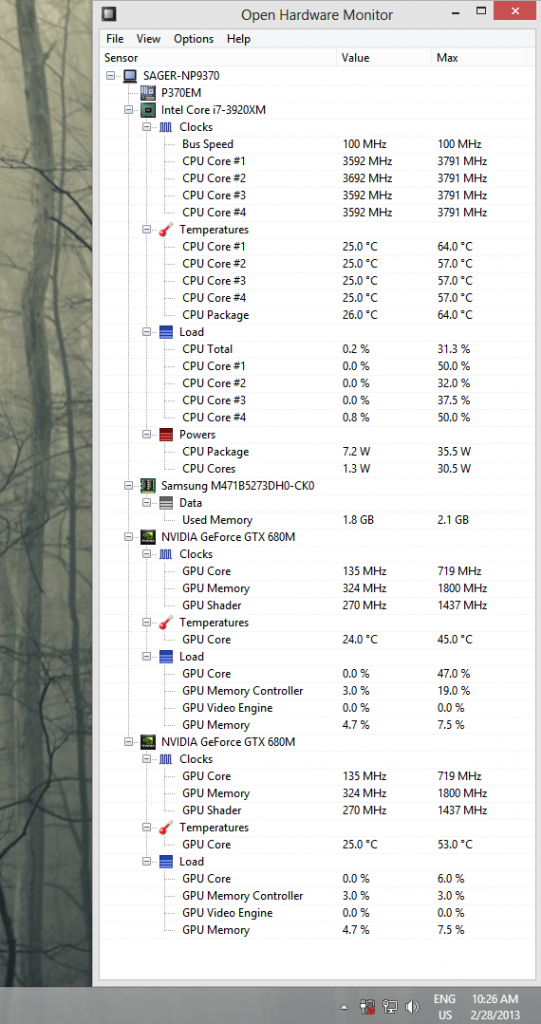Viewport: 541px width, 1024px height.
Task: Click the SAGER-NP9370 computer icon
Action: [131, 76]
